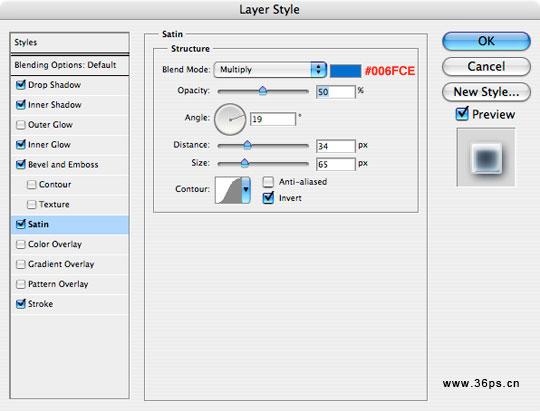Click the layer style preview thumbnail
The height and width of the screenshot is (411, 540).
click(x=486, y=157)
